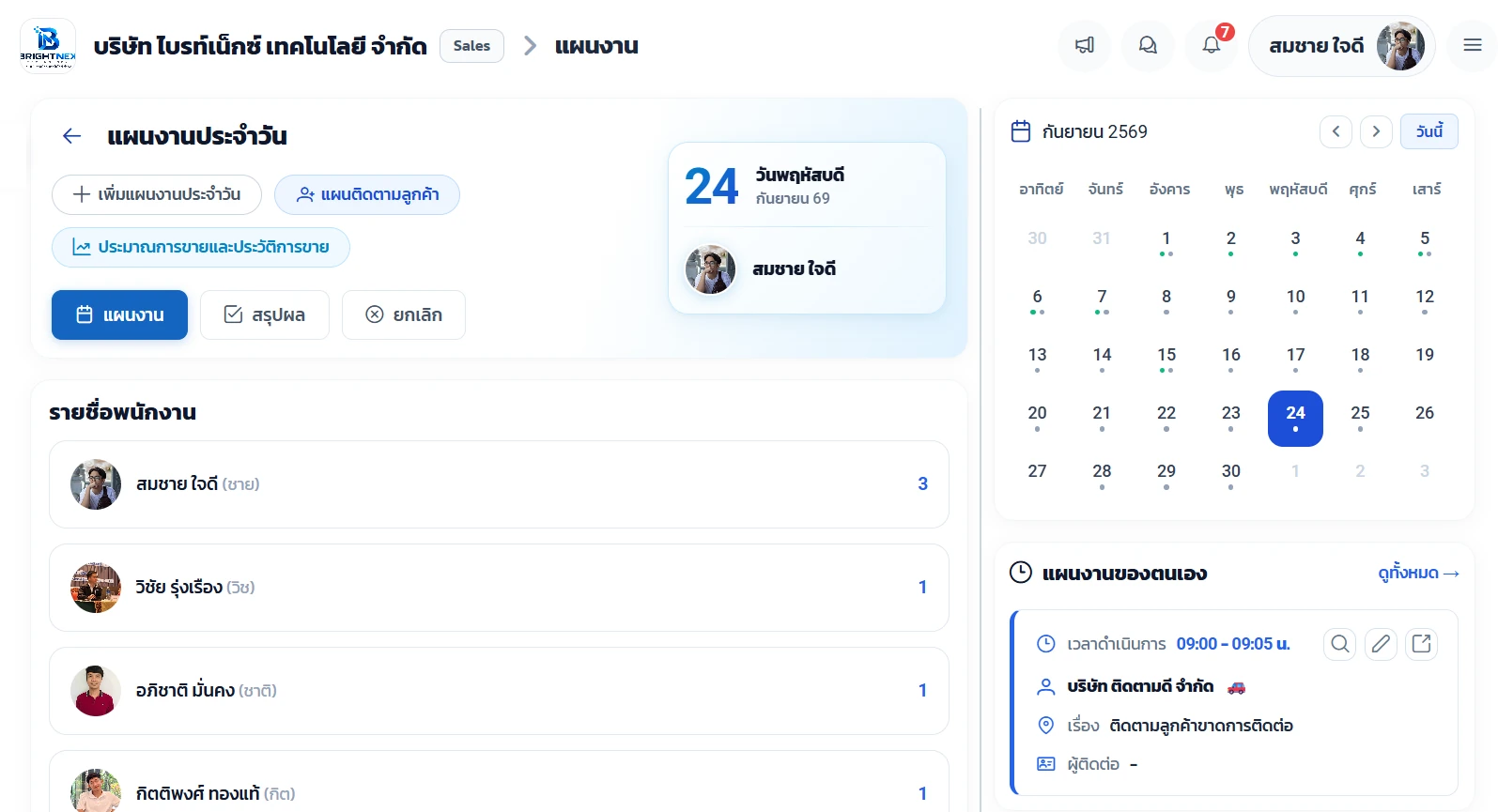Click the clock icon beside แผนงานของตนเอง
The width and height of the screenshot is (1498, 812).
tap(1021, 573)
